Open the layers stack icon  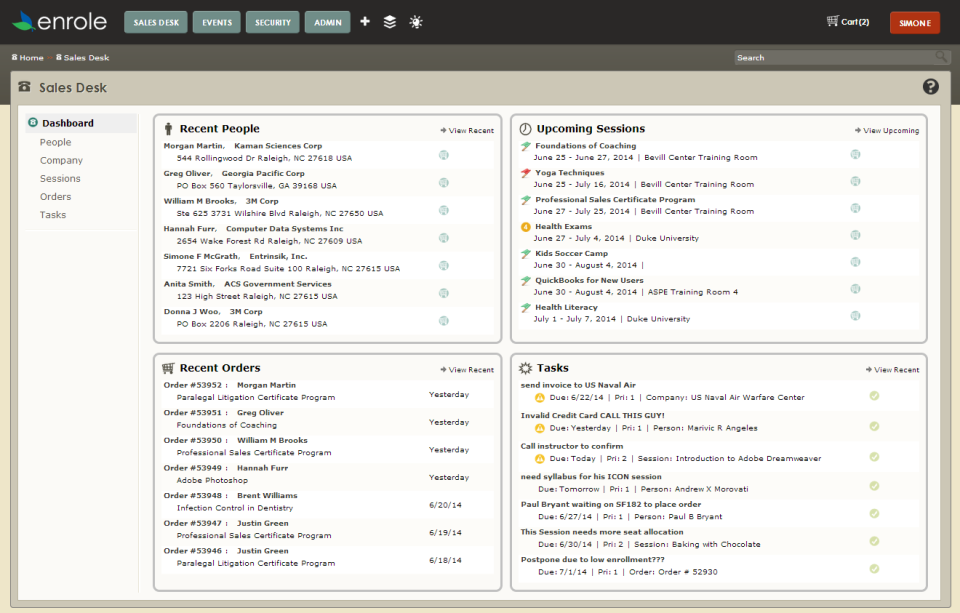pos(389,22)
